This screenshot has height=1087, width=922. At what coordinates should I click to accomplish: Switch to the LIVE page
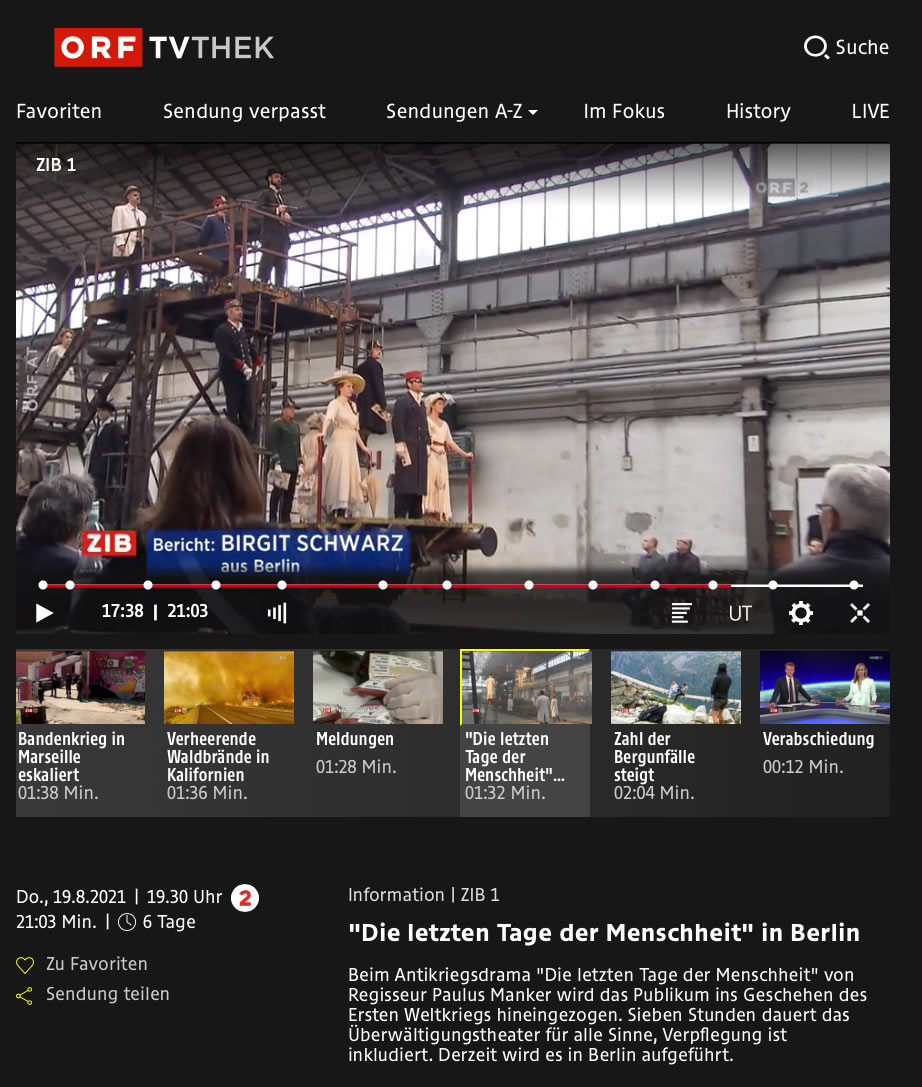pyautogui.click(x=870, y=111)
